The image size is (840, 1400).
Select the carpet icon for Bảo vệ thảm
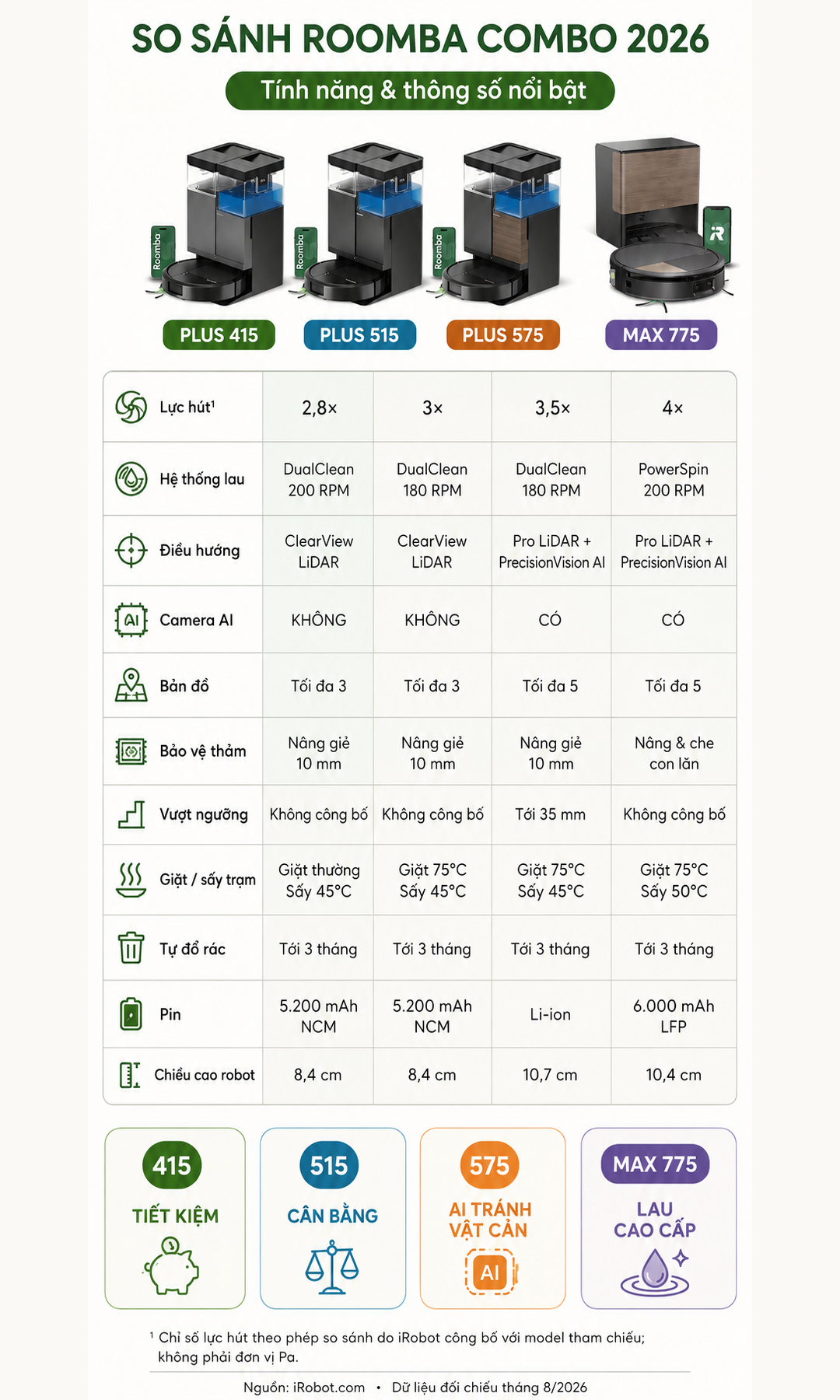click(131, 751)
